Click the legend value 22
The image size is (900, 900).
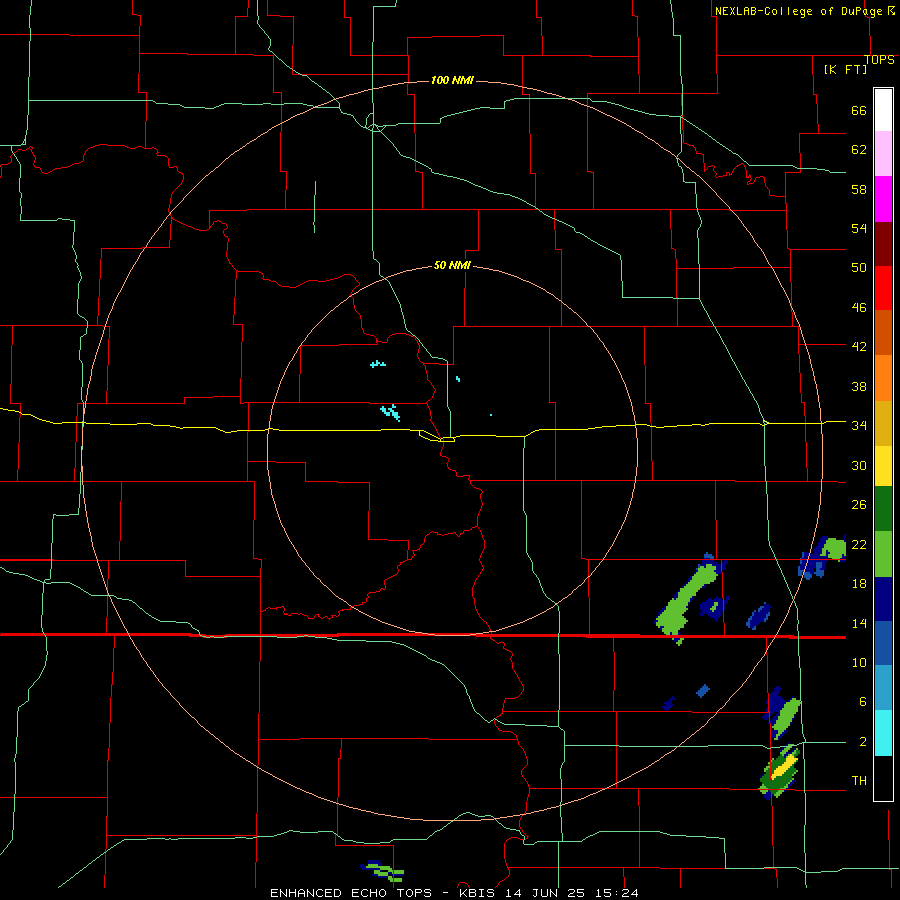pos(859,545)
